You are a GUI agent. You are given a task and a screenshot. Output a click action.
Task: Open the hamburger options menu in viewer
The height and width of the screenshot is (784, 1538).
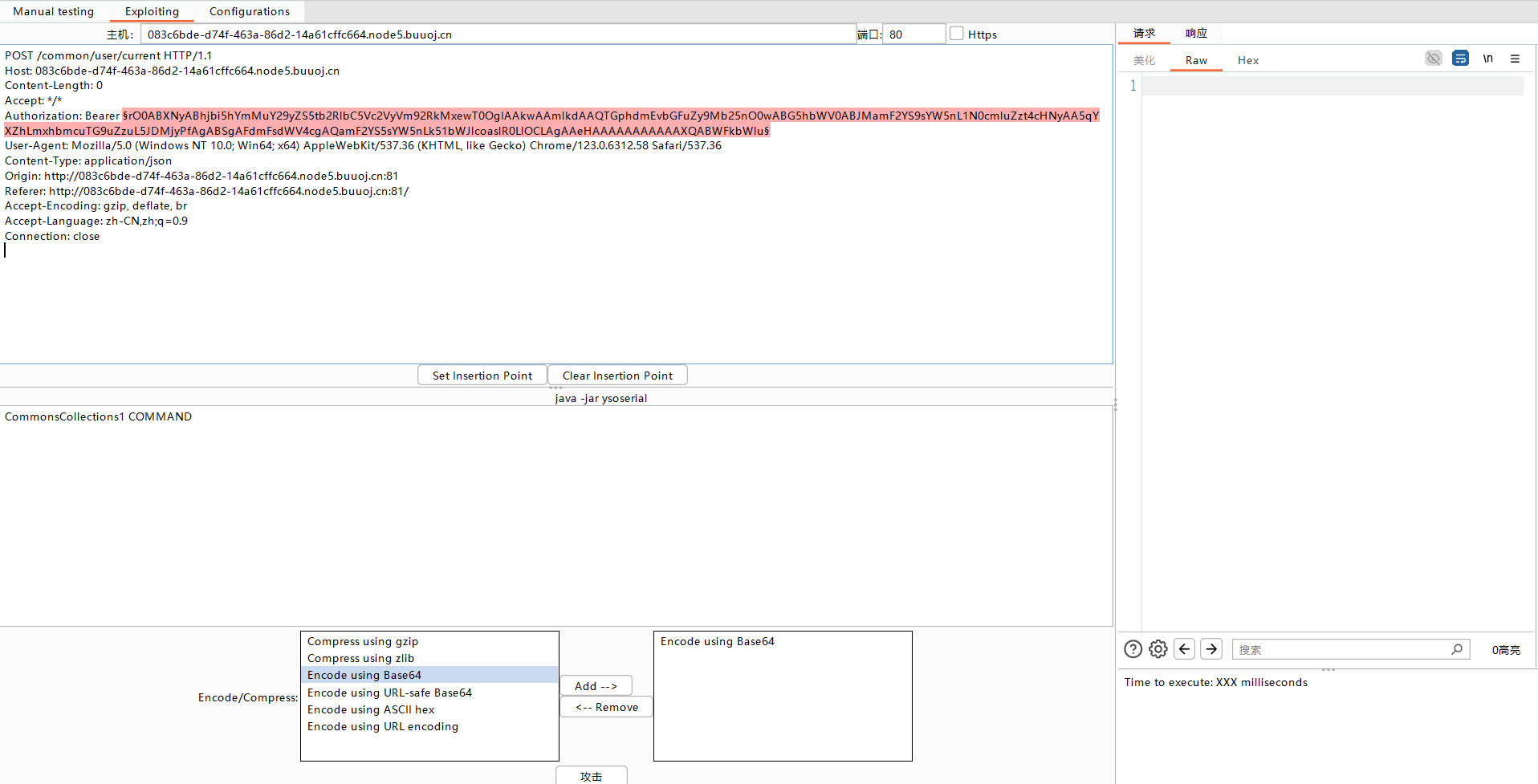[x=1515, y=59]
